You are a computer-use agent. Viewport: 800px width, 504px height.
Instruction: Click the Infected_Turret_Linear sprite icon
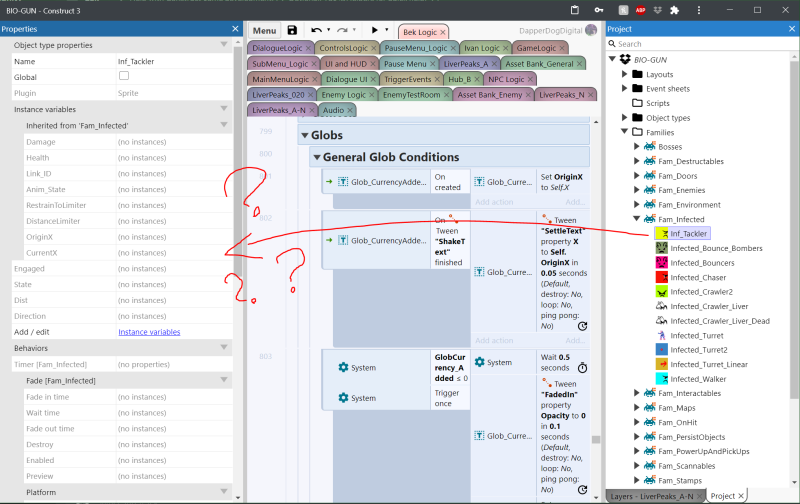click(660, 364)
